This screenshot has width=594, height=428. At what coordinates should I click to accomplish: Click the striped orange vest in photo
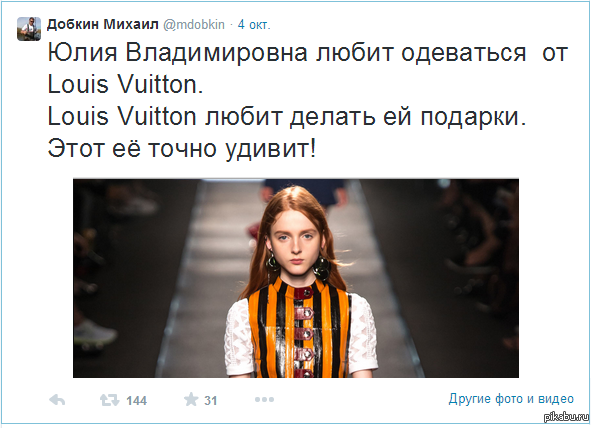pos(299,329)
